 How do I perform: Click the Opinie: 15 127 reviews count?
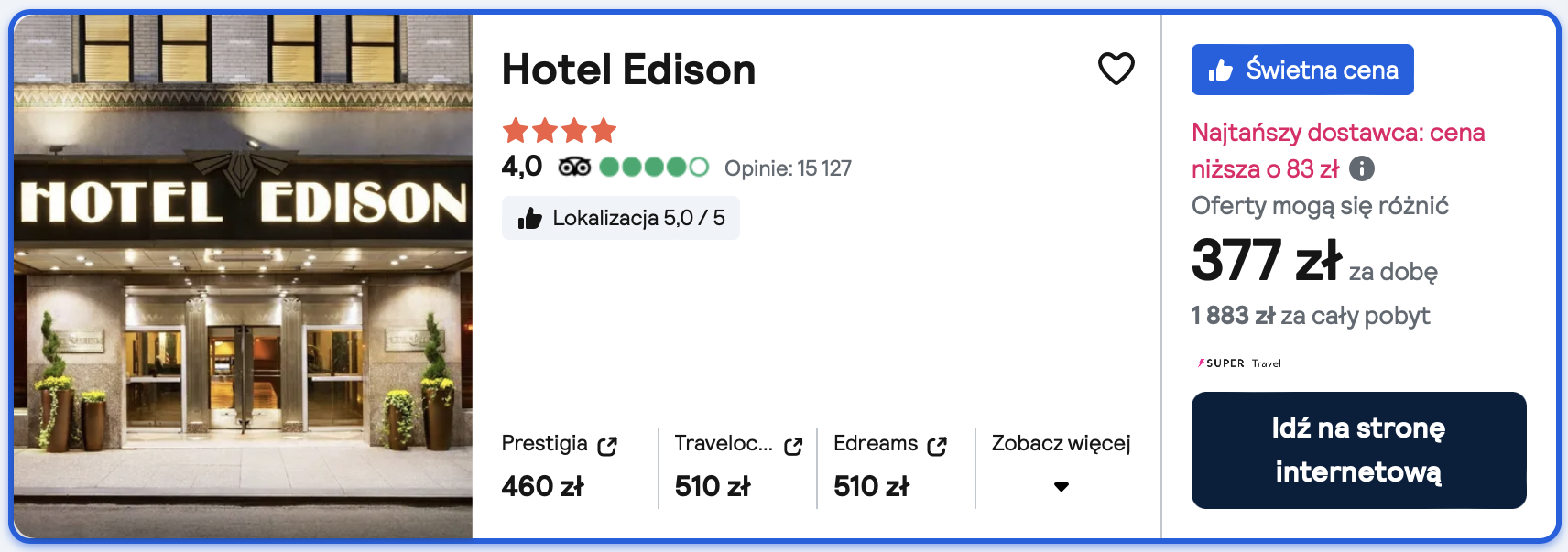coord(788,168)
